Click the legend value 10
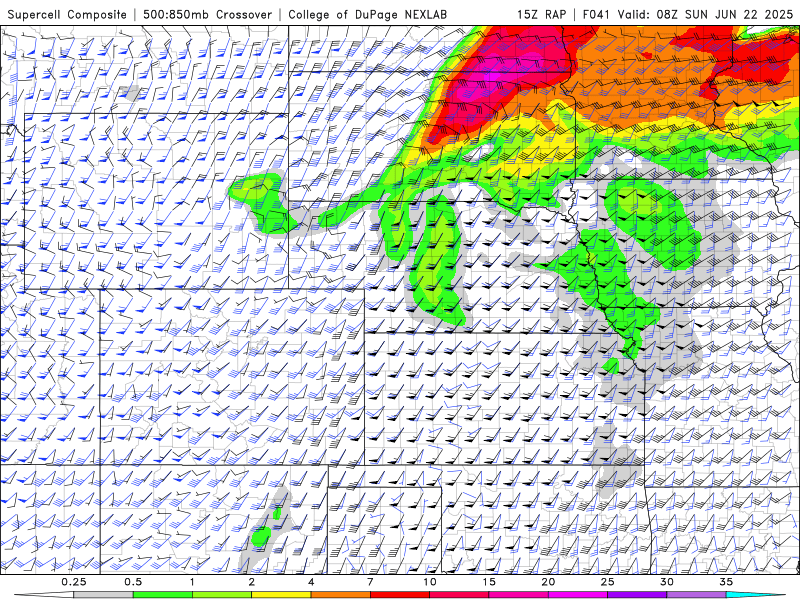This screenshot has width=800, height=600. pyautogui.click(x=430, y=582)
